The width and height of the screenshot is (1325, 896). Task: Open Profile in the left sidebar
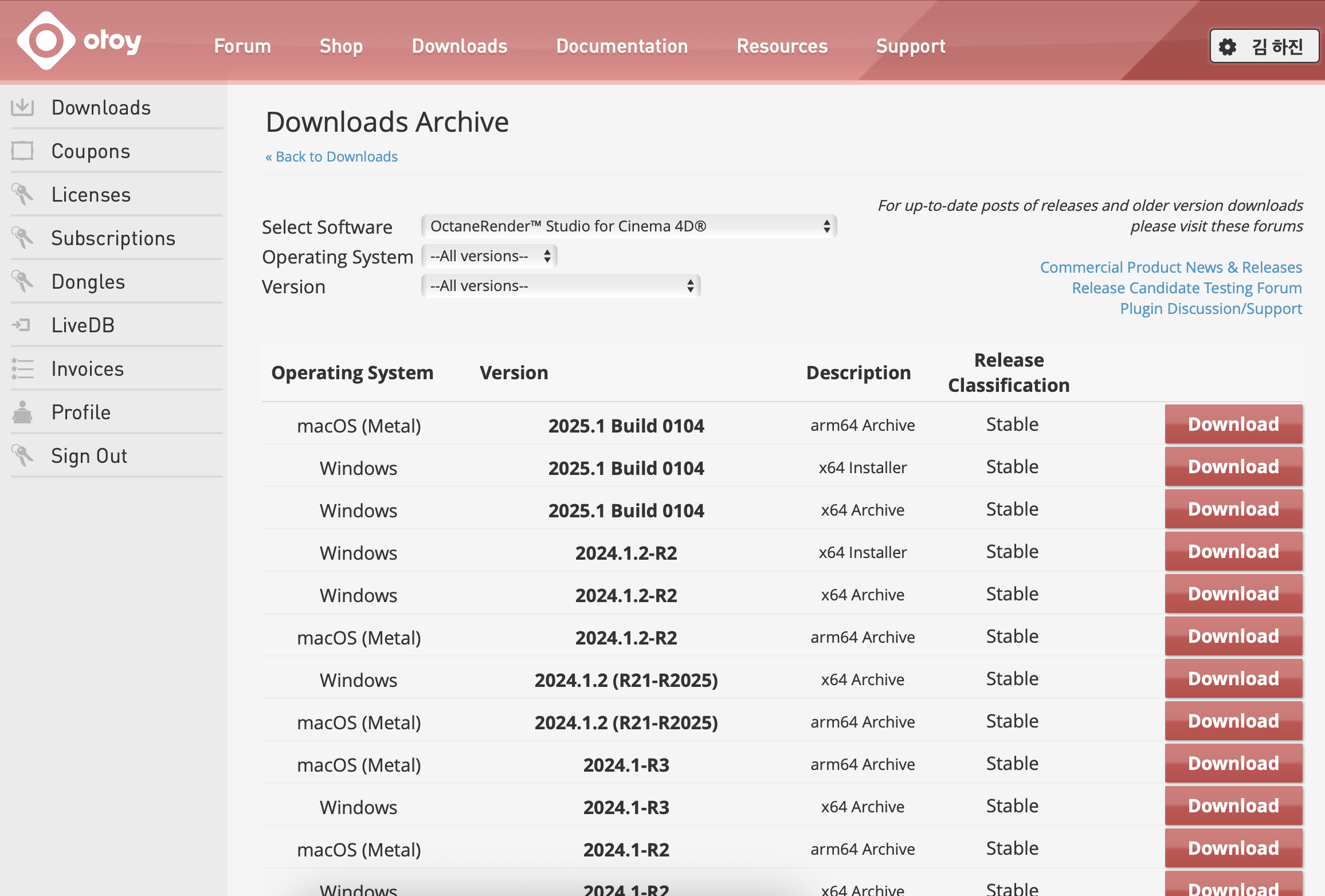point(117,412)
